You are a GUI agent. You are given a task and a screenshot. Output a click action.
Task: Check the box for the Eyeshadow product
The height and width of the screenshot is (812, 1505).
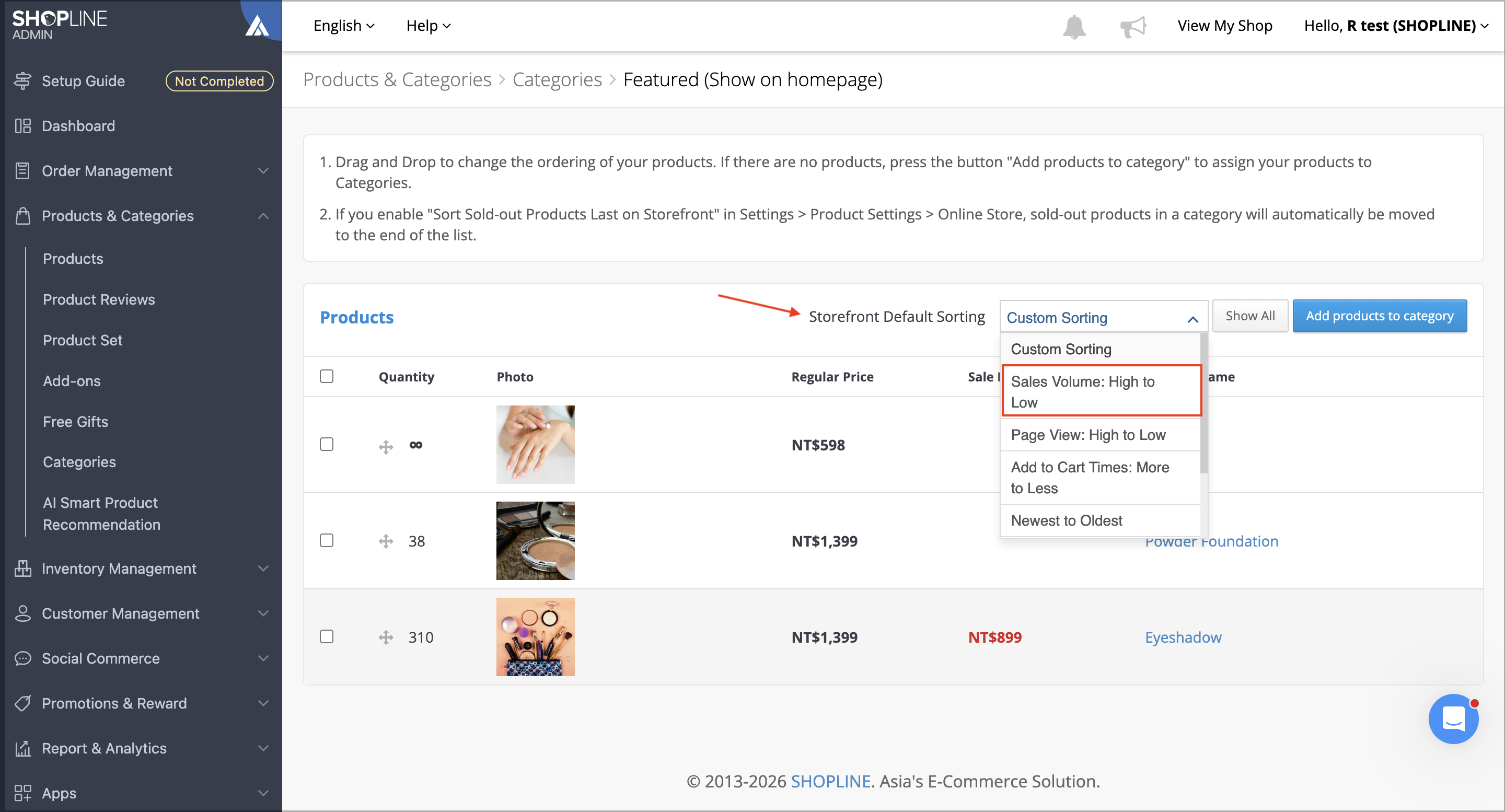(327, 636)
